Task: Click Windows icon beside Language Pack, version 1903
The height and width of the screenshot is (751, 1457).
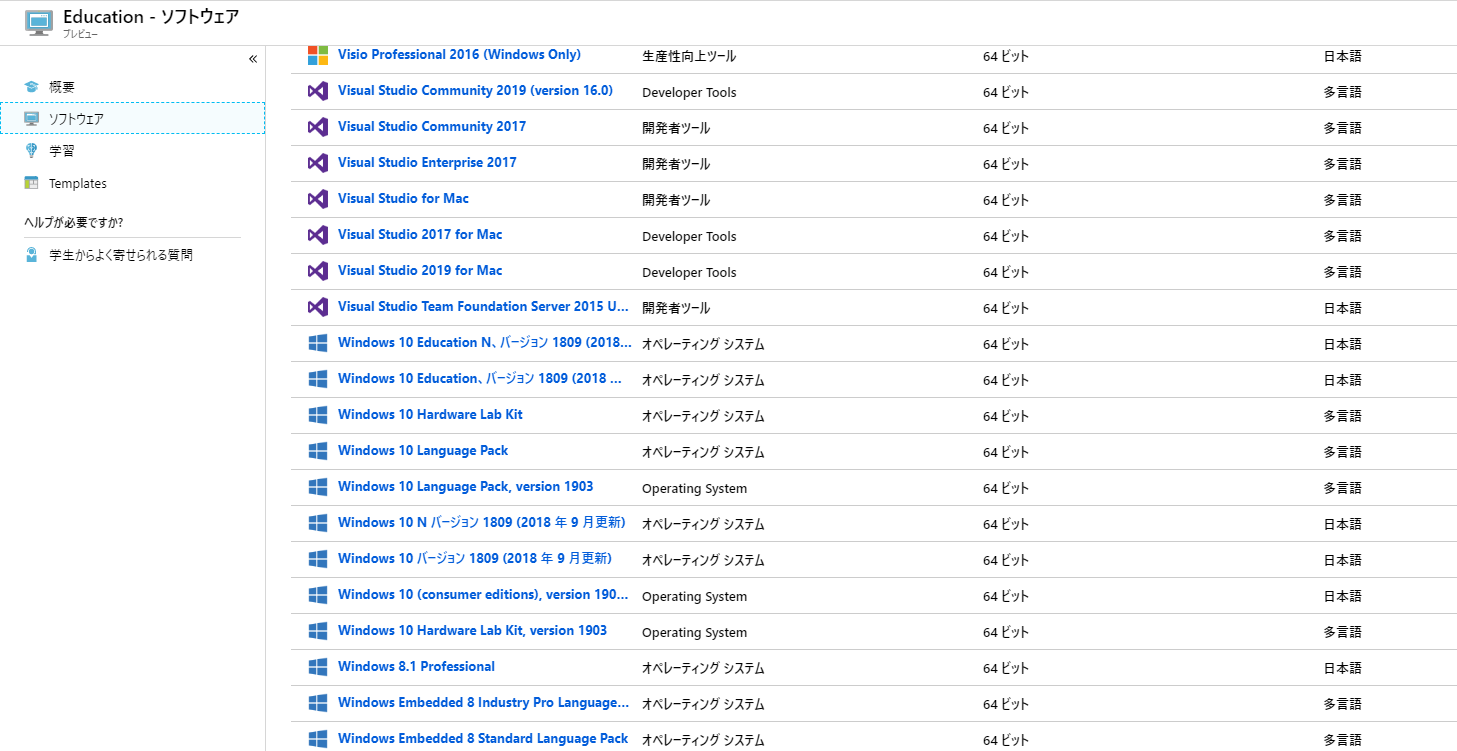Action: pyautogui.click(x=318, y=487)
